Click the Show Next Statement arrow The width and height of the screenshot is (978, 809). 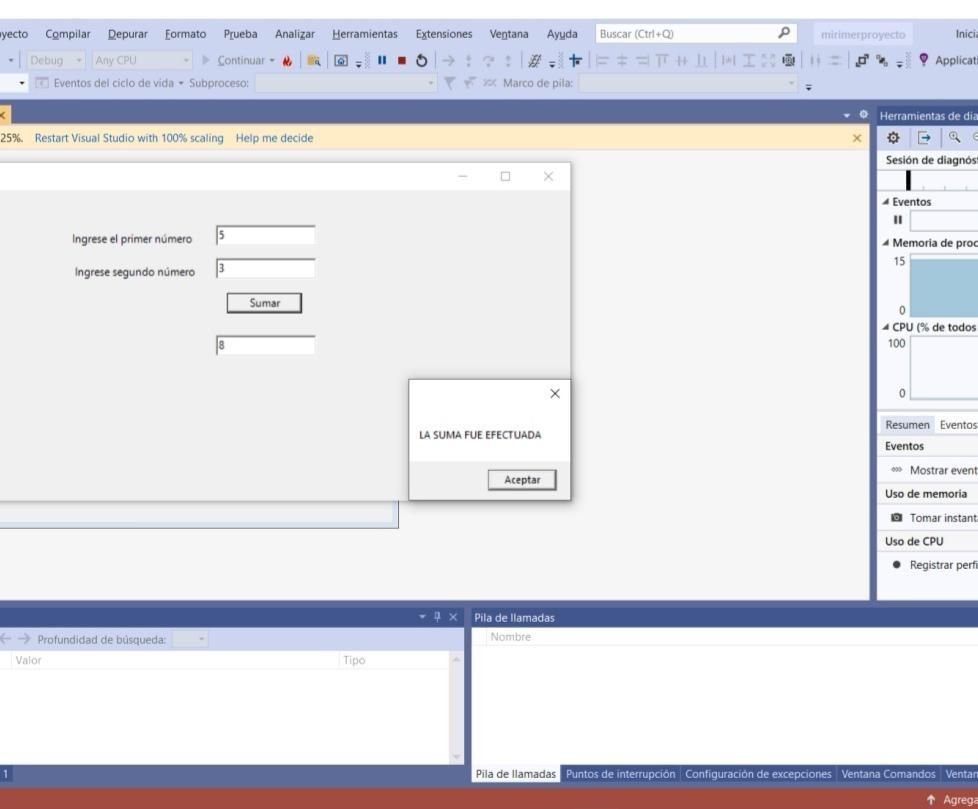click(x=448, y=61)
